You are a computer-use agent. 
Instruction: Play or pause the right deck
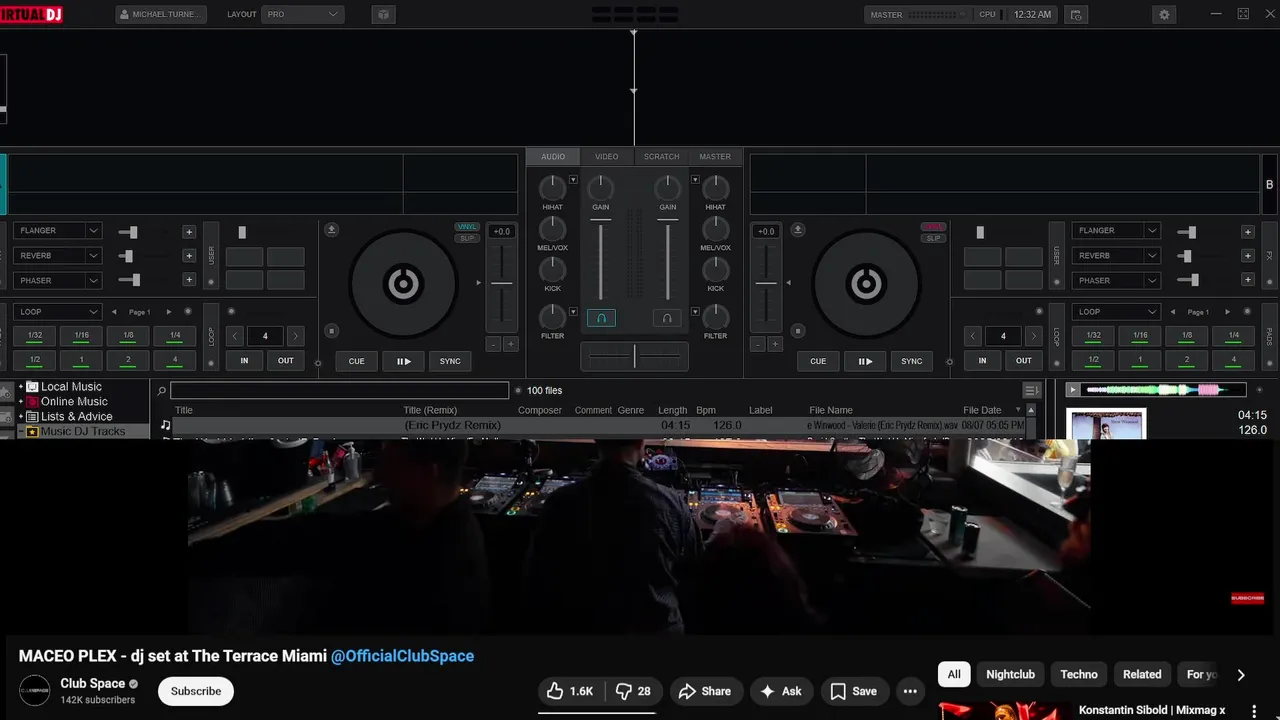coord(865,361)
